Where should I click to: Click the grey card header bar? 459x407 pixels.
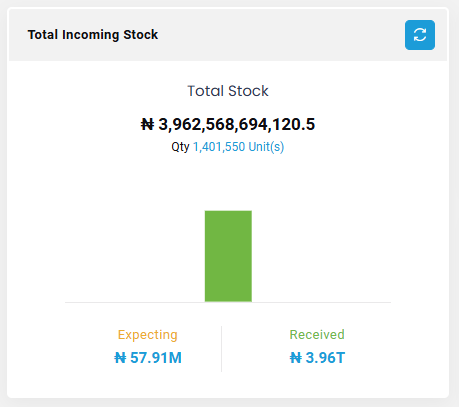click(x=228, y=35)
